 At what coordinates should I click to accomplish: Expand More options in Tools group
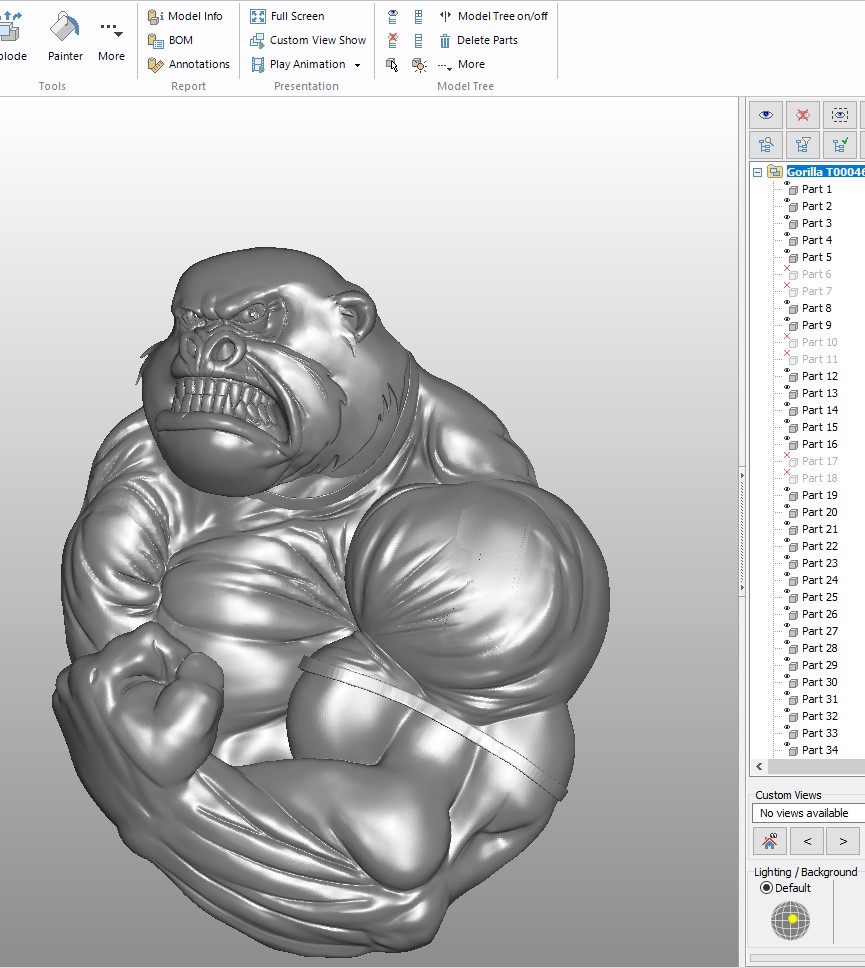pos(111,38)
